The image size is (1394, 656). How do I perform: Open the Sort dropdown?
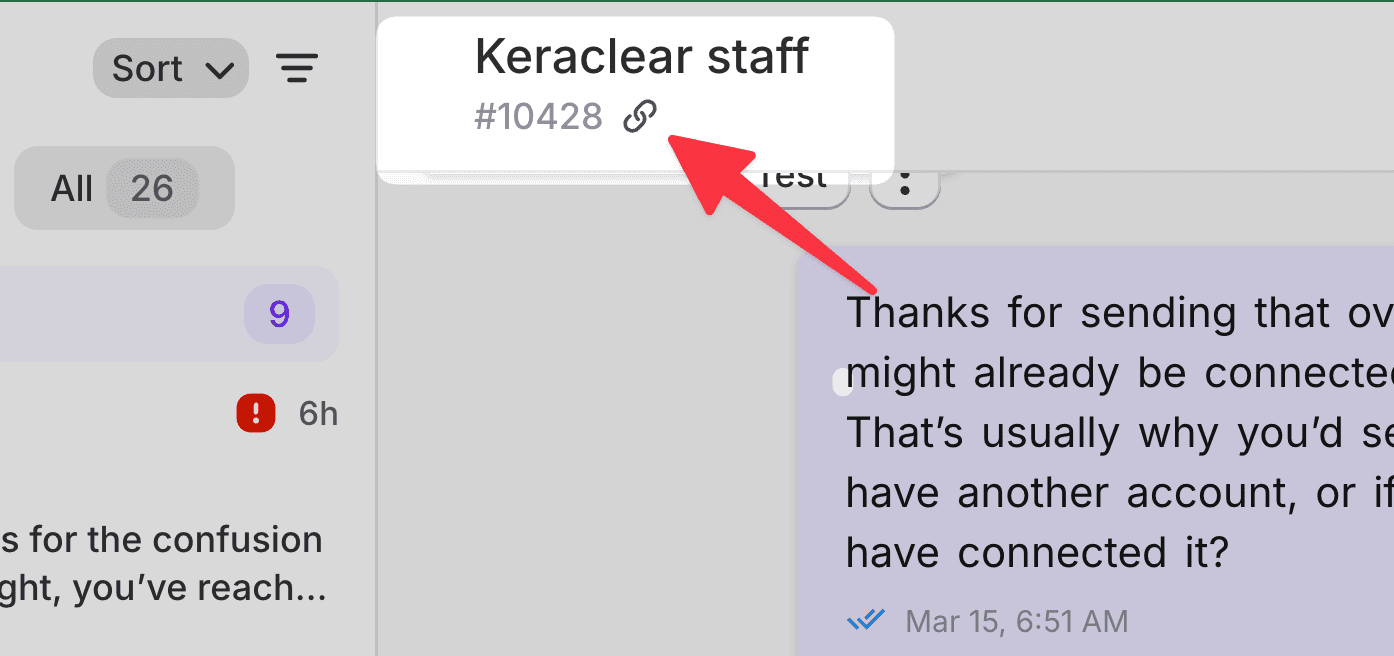coord(171,68)
